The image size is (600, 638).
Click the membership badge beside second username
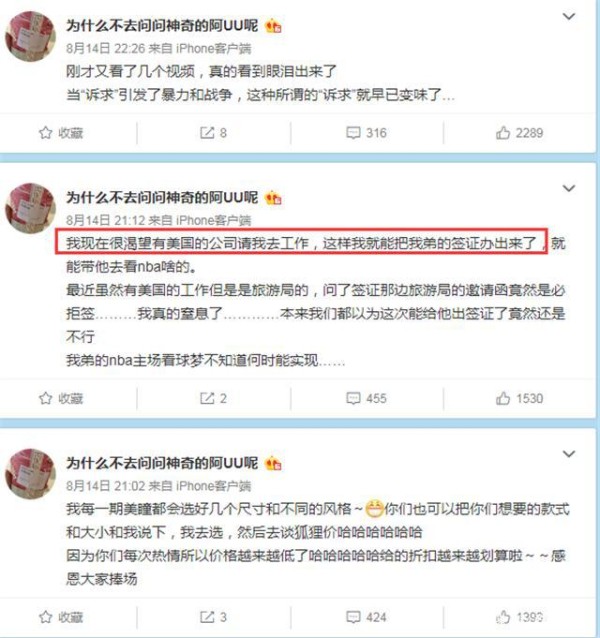[x=273, y=198]
